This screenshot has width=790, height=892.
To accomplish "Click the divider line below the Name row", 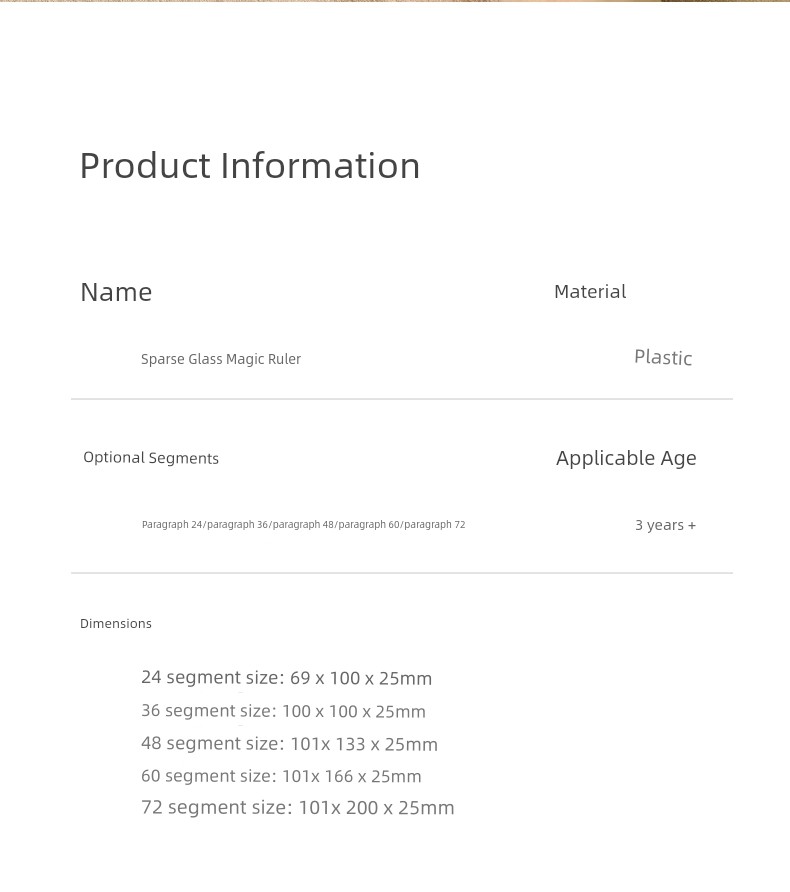I will (x=402, y=399).
